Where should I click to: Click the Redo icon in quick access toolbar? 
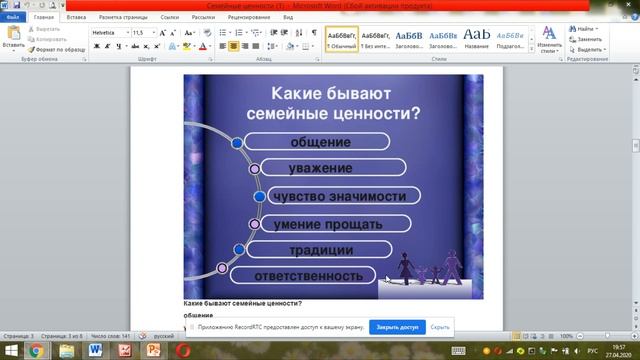click(42, 5)
